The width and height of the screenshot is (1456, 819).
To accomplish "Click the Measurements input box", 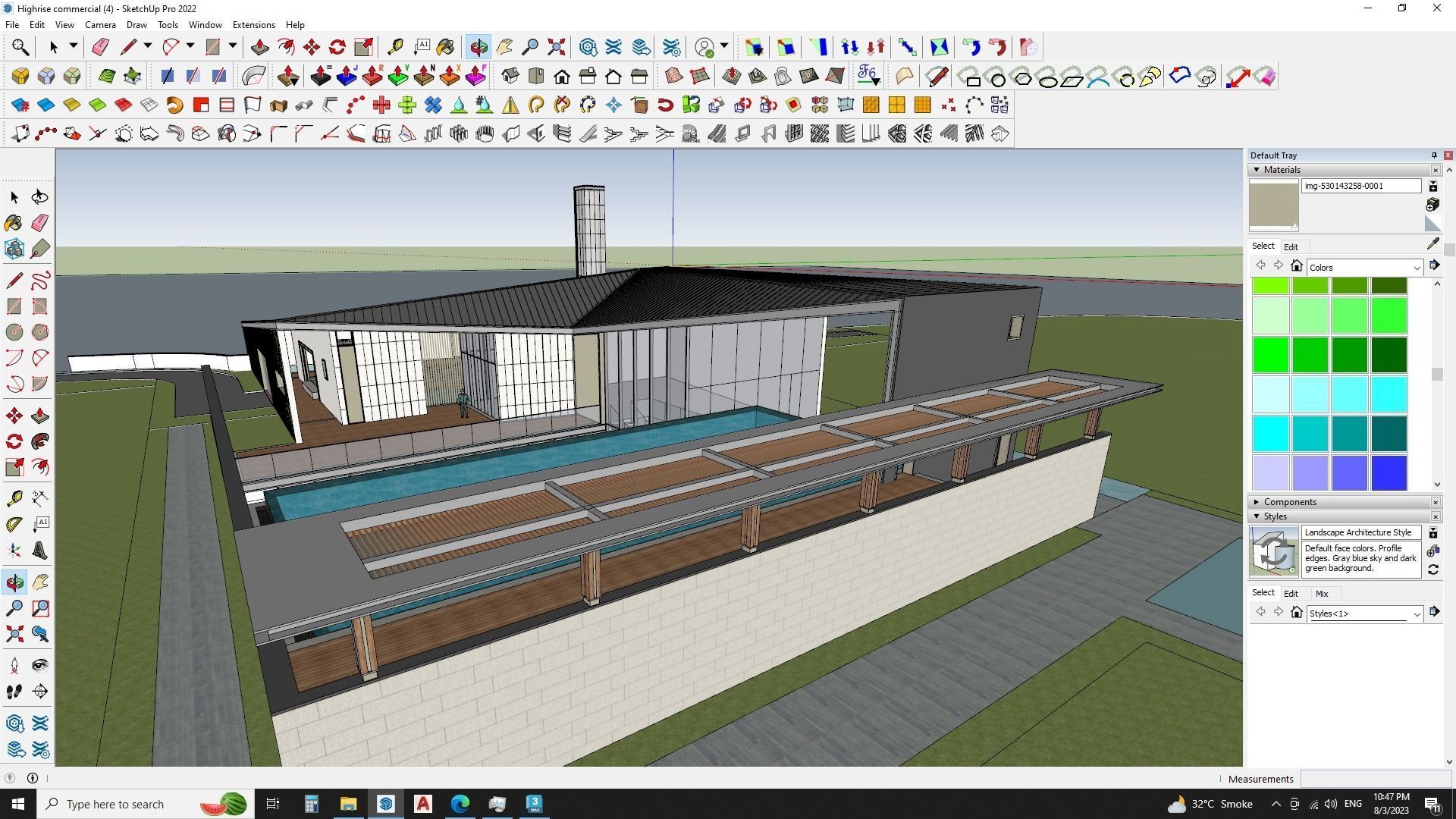I will pos(1374,779).
